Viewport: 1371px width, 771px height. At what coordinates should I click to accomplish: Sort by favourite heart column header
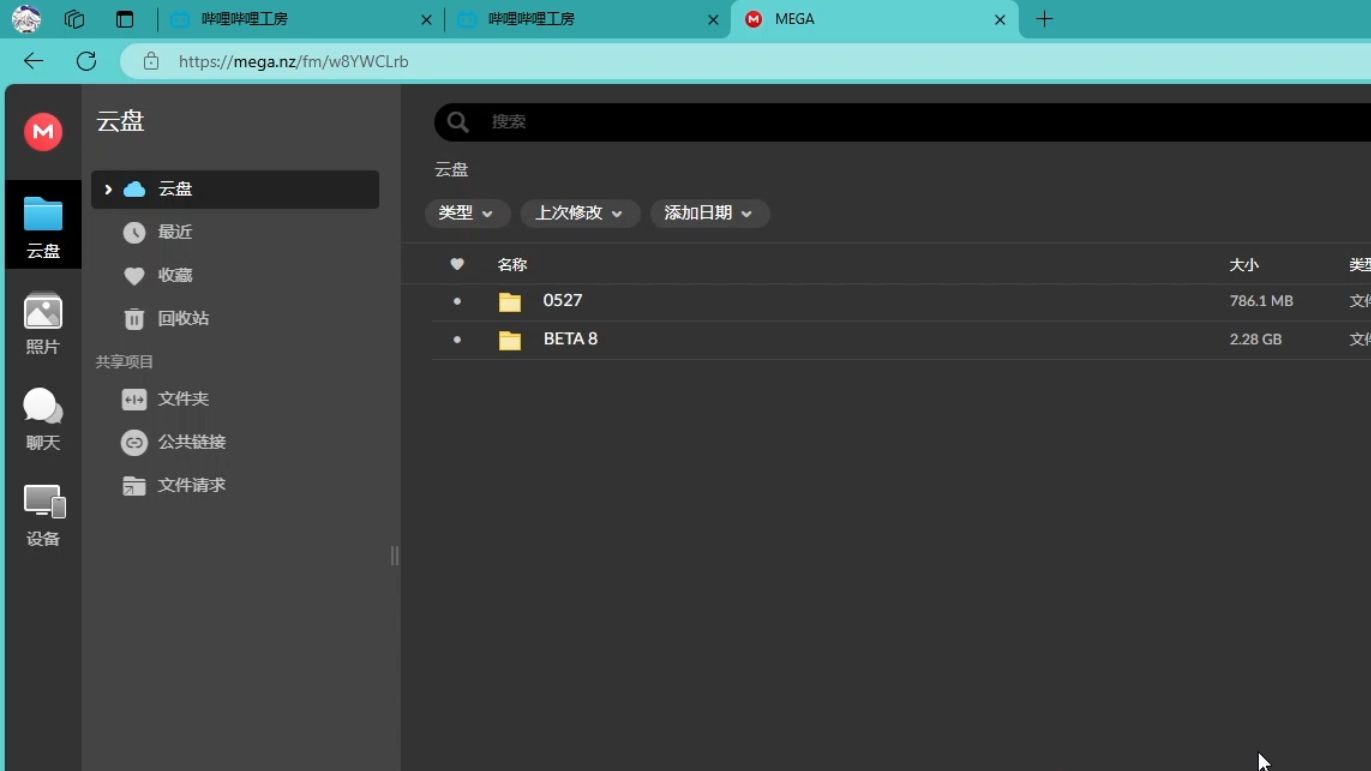coord(457,264)
